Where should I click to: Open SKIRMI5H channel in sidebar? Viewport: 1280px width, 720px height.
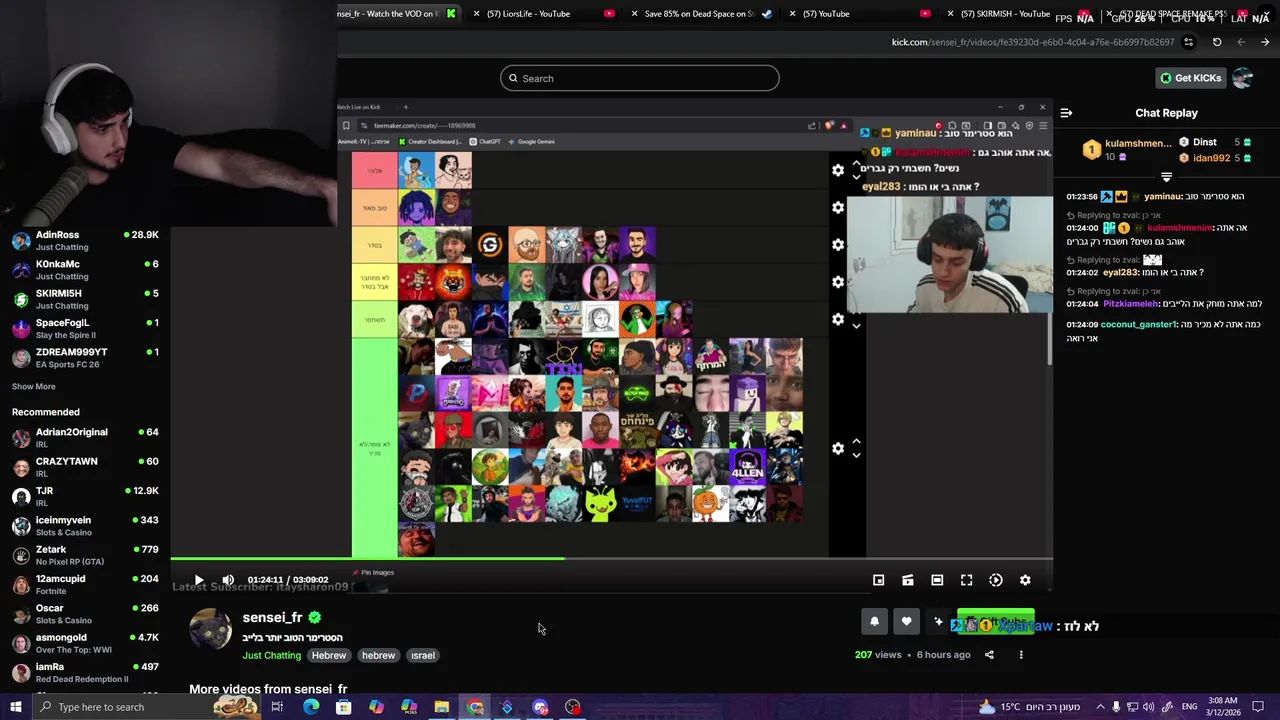click(85, 299)
